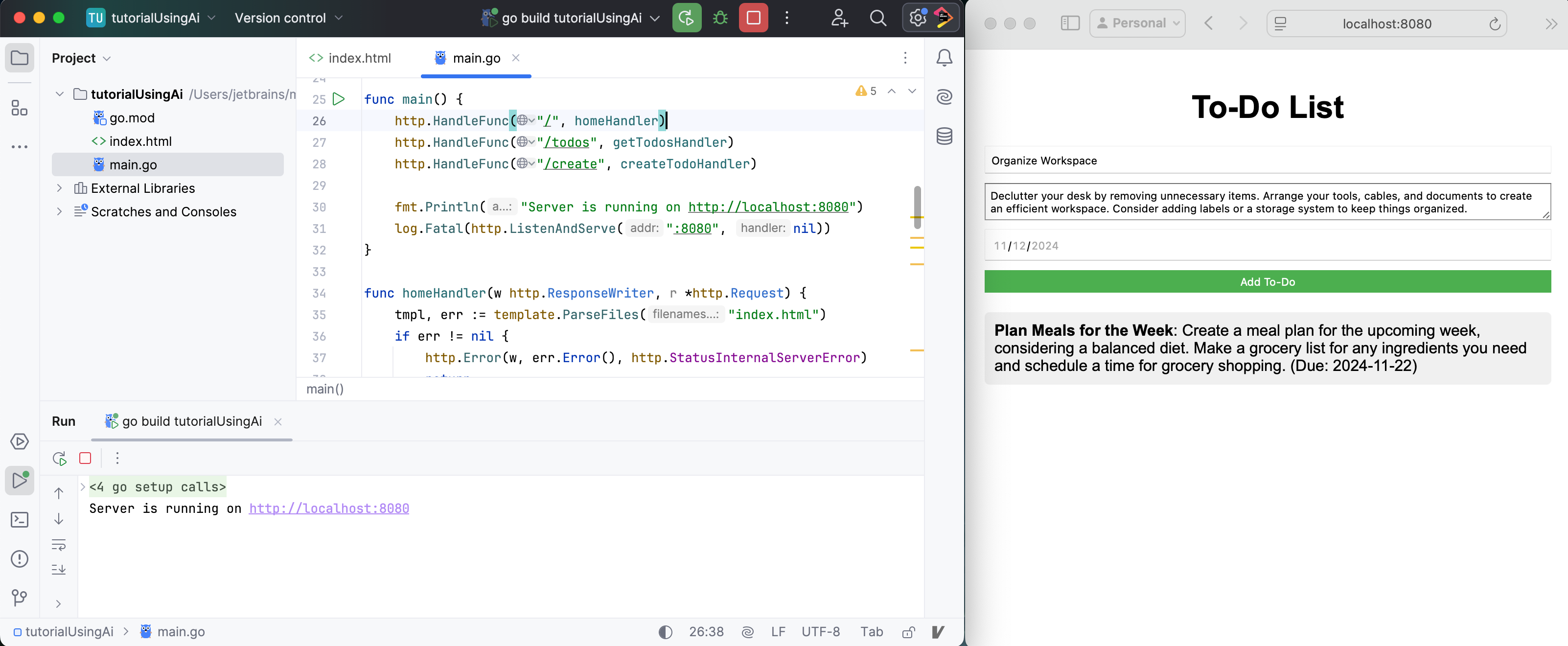This screenshot has width=1568, height=646.
Task: Click the Debug bug icon in toolbar
Action: tap(720, 18)
